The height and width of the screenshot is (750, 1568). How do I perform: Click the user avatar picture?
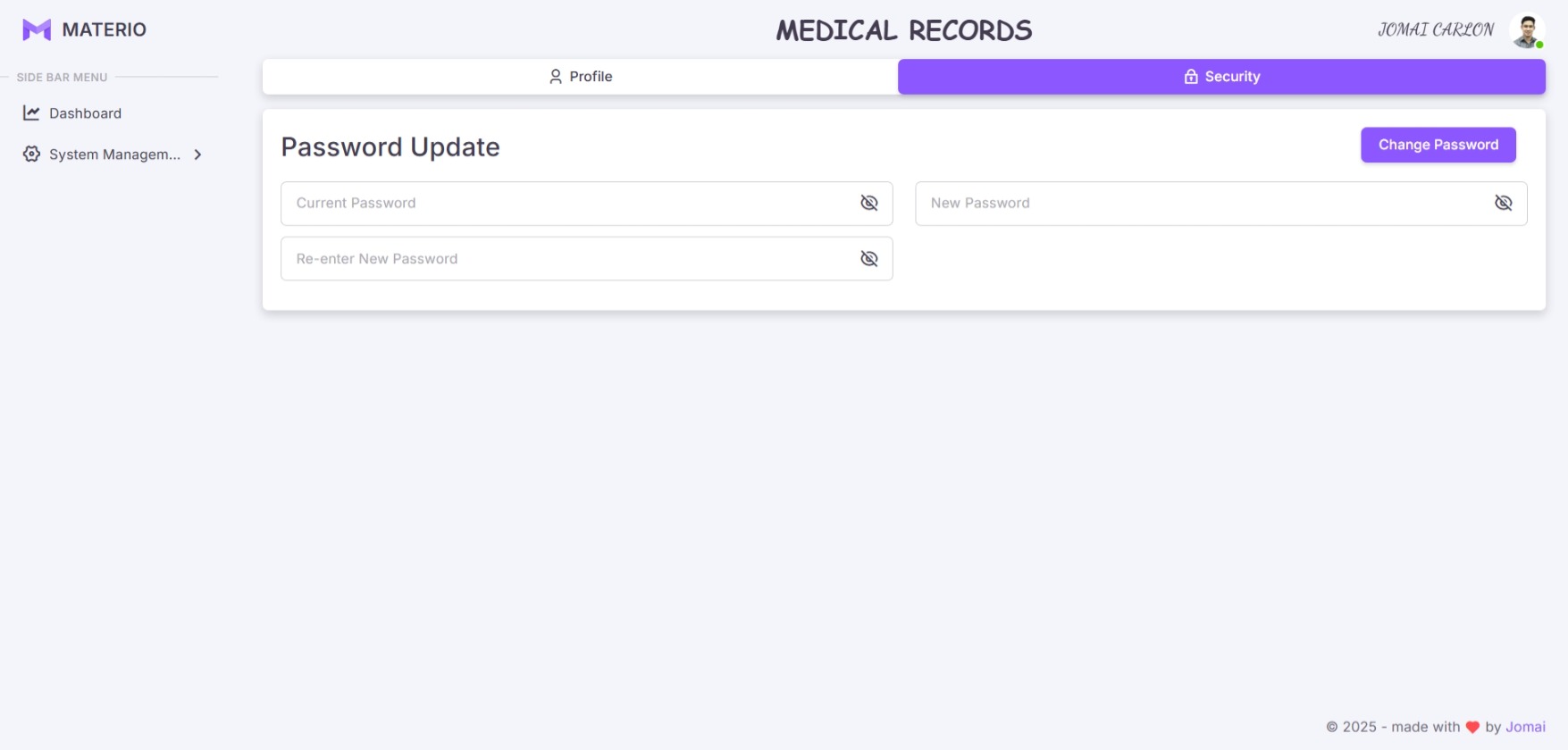[x=1526, y=30]
